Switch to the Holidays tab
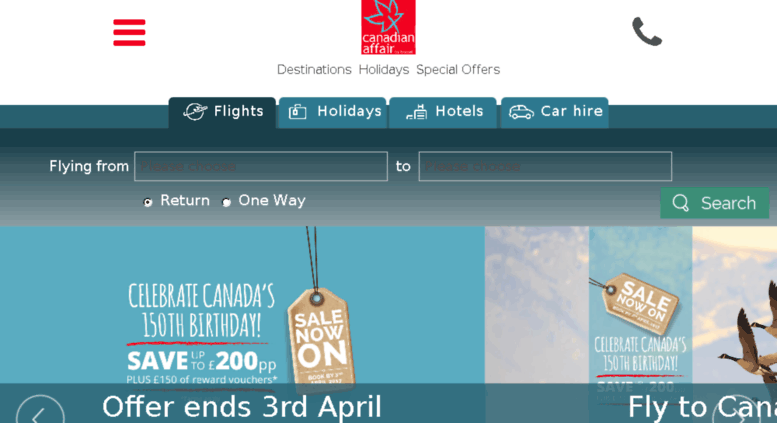 tap(333, 112)
